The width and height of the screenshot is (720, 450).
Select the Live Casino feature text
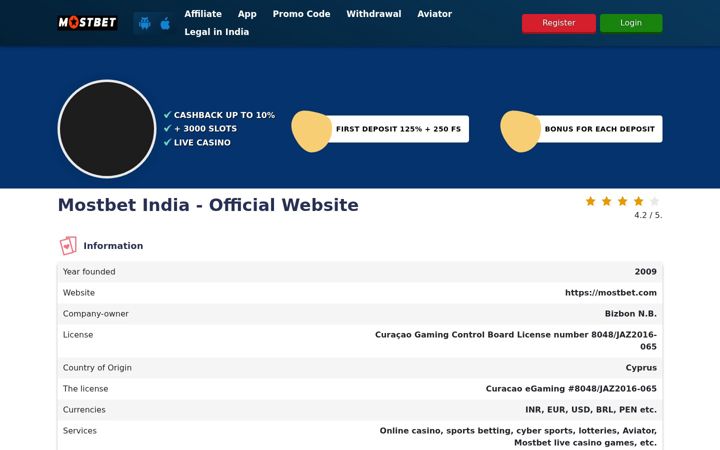[x=202, y=142]
